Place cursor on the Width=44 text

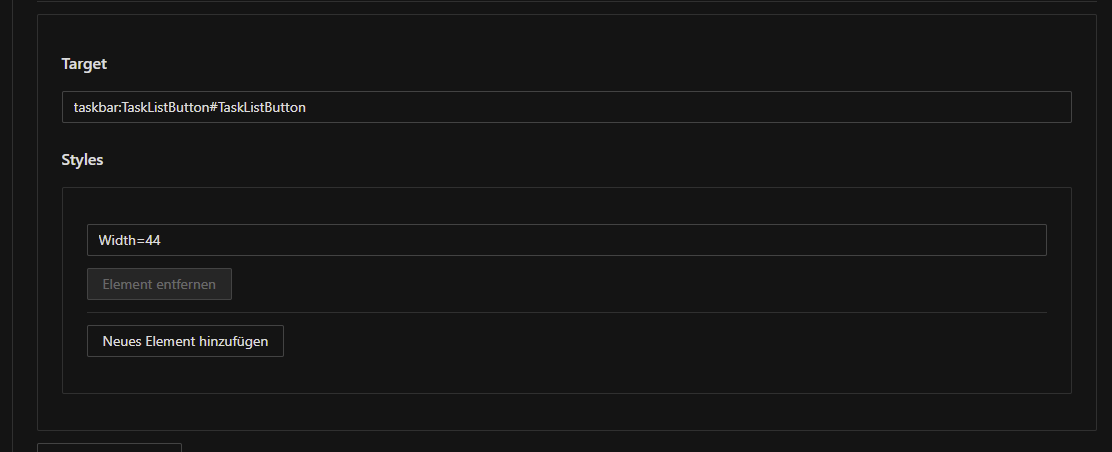click(x=130, y=241)
